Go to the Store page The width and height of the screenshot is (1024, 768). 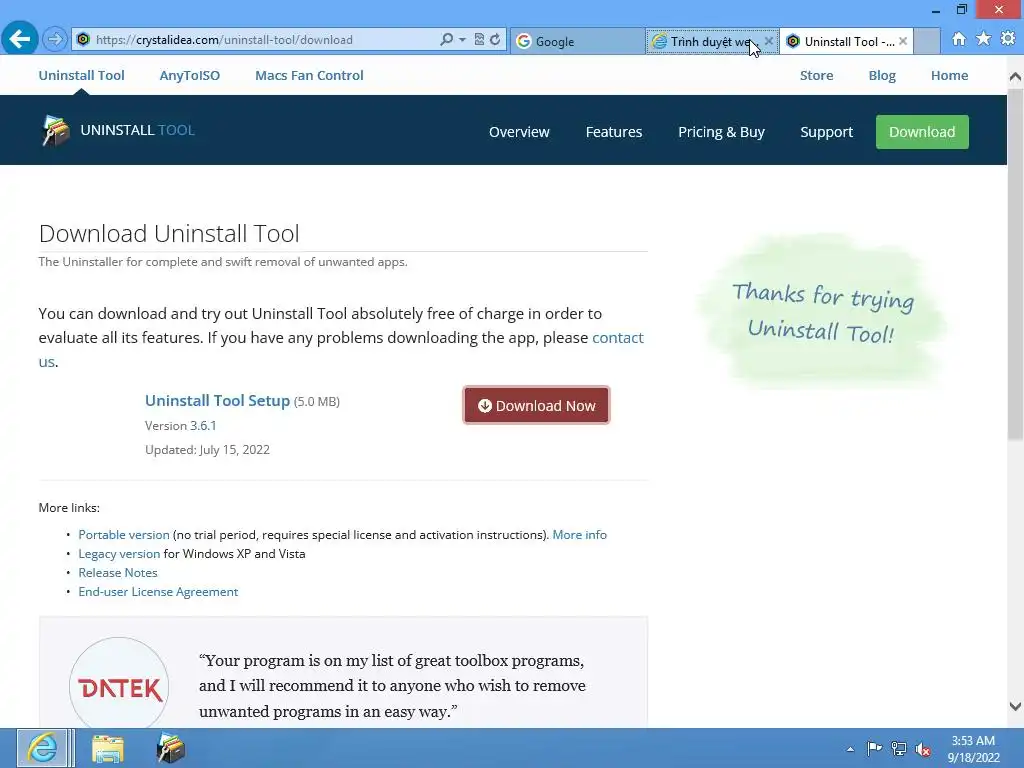[x=816, y=75]
